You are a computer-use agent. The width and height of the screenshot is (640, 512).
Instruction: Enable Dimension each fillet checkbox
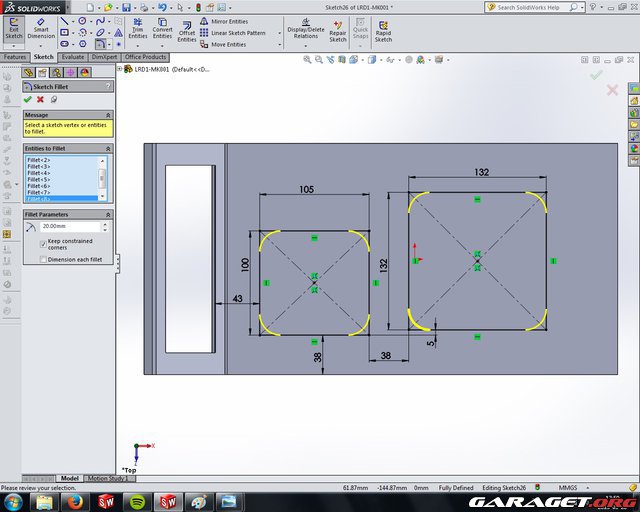(x=42, y=259)
